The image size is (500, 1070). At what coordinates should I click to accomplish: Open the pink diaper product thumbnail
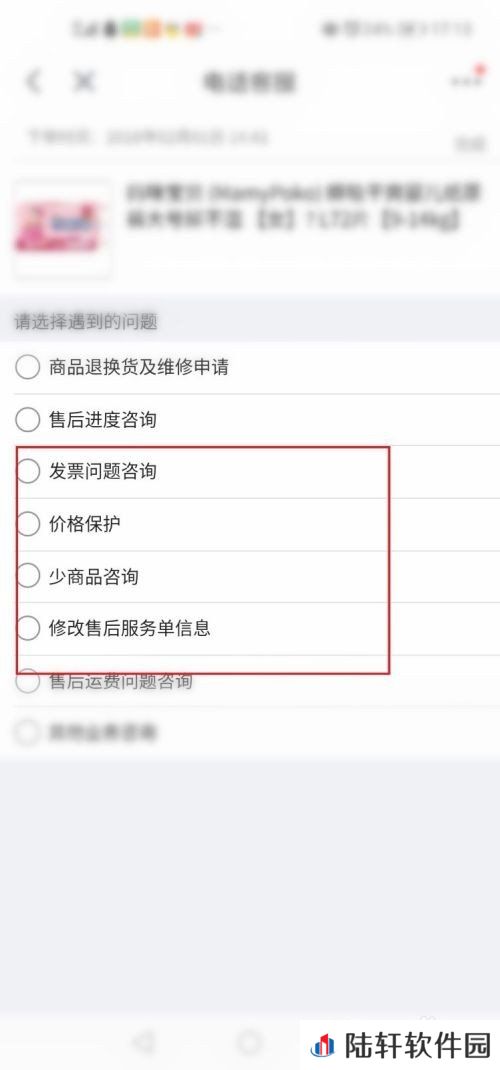(x=62, y=229)
